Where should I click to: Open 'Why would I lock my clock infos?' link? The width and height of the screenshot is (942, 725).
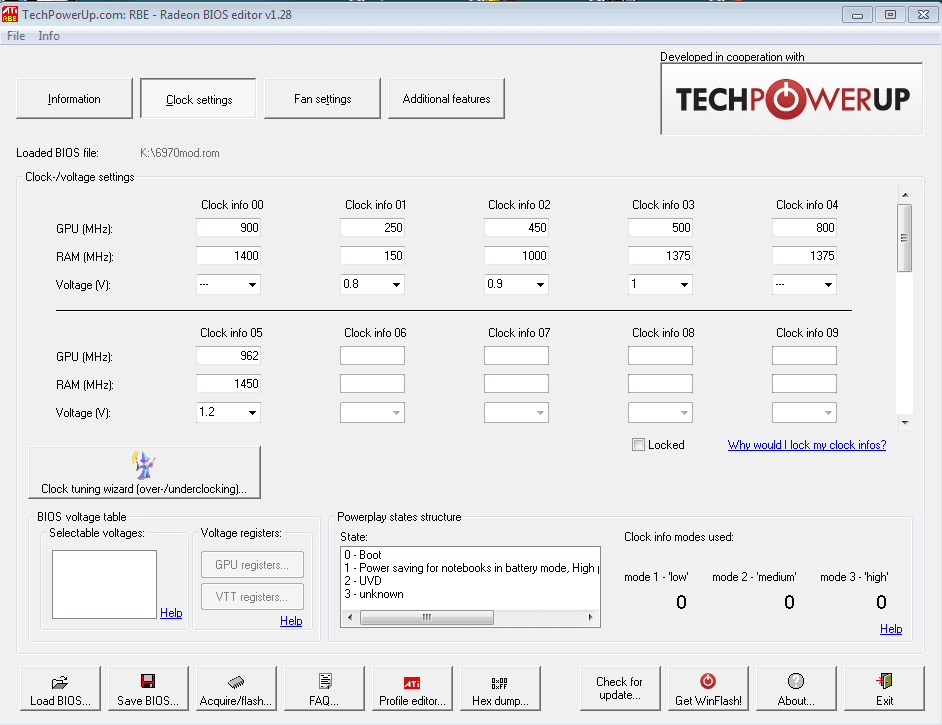pos(807,444)
